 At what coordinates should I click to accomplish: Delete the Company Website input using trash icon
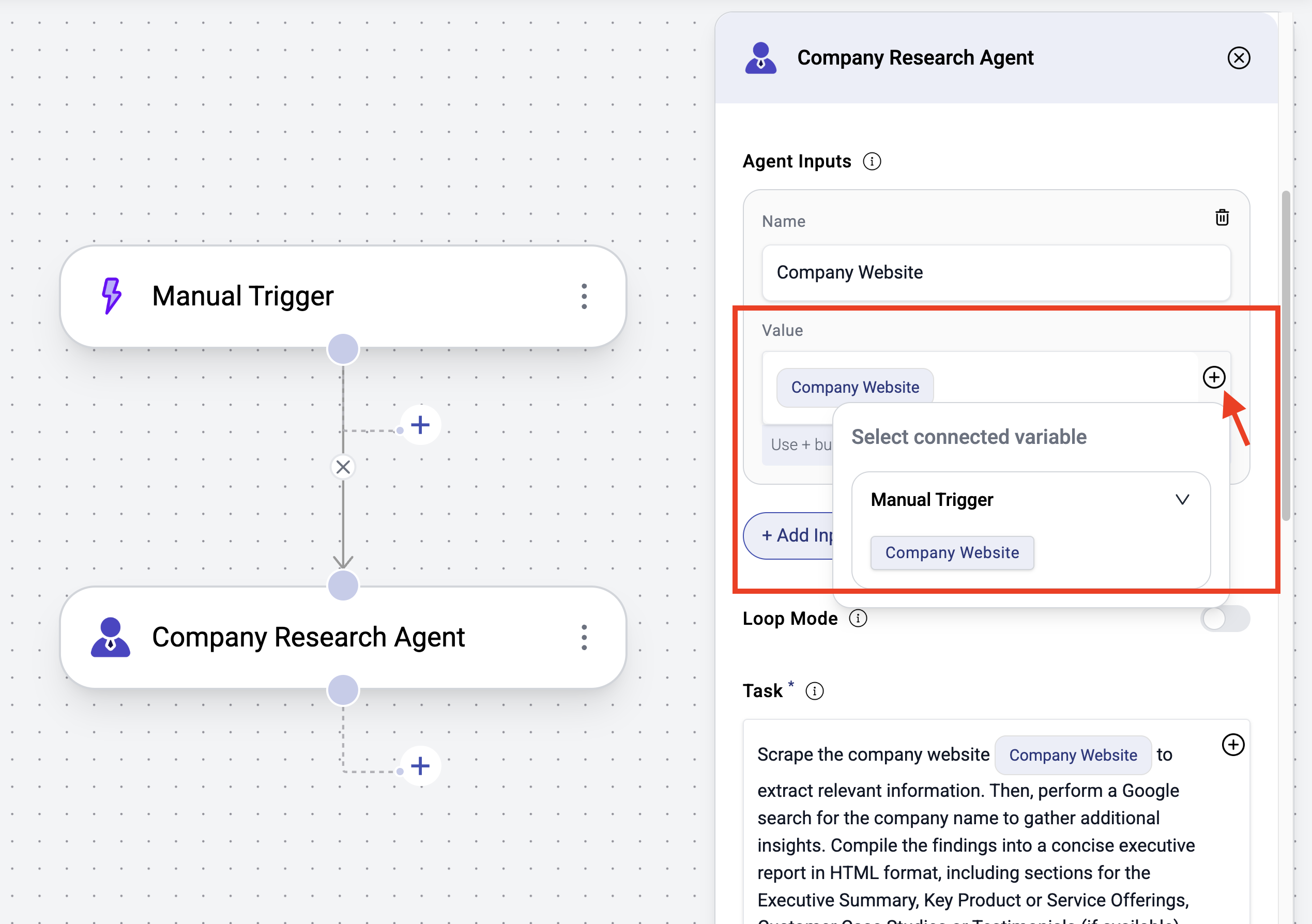coord(1222,218)
